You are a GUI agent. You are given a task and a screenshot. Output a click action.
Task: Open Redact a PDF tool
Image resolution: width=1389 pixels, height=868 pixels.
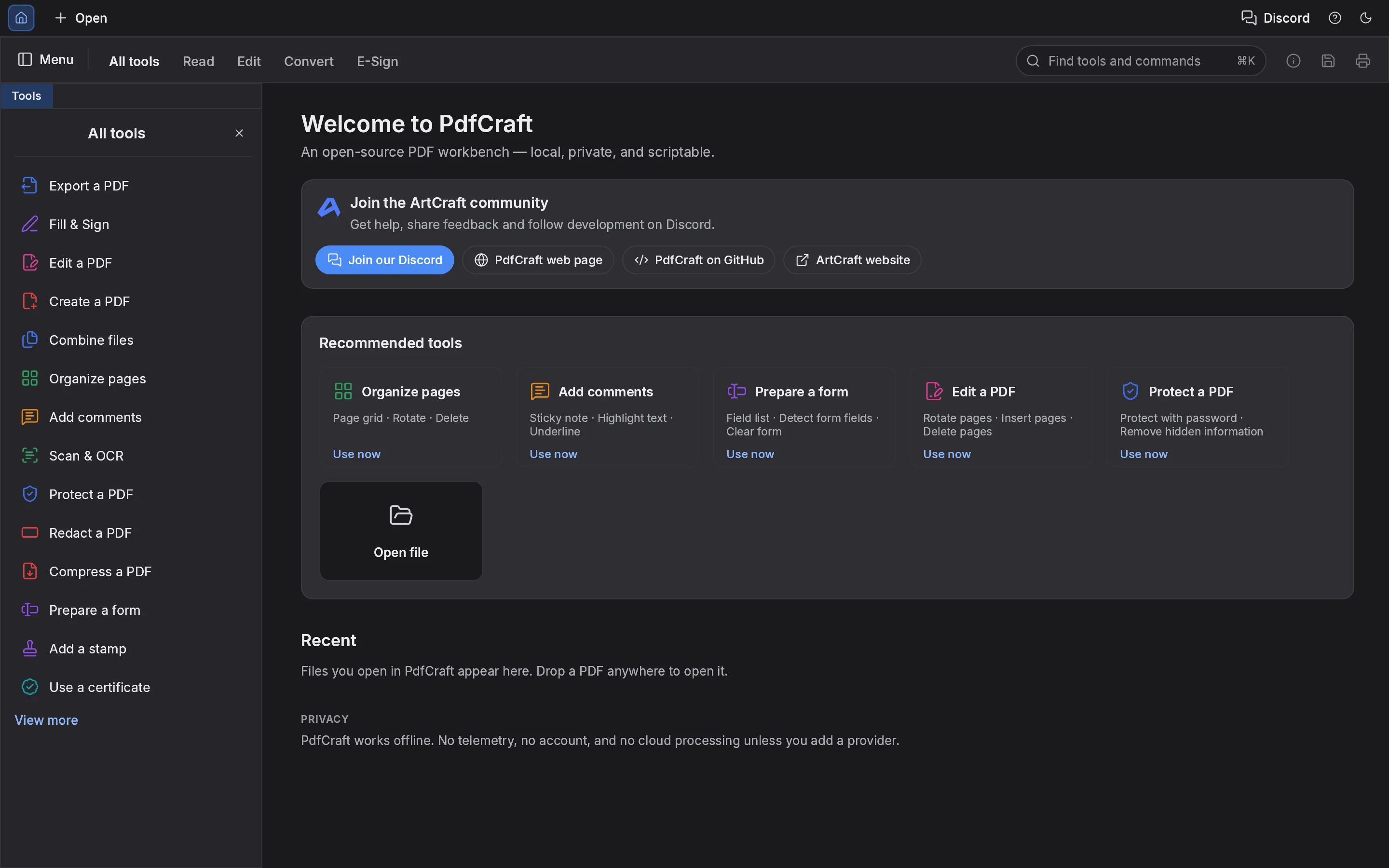(x=132, y=533)
